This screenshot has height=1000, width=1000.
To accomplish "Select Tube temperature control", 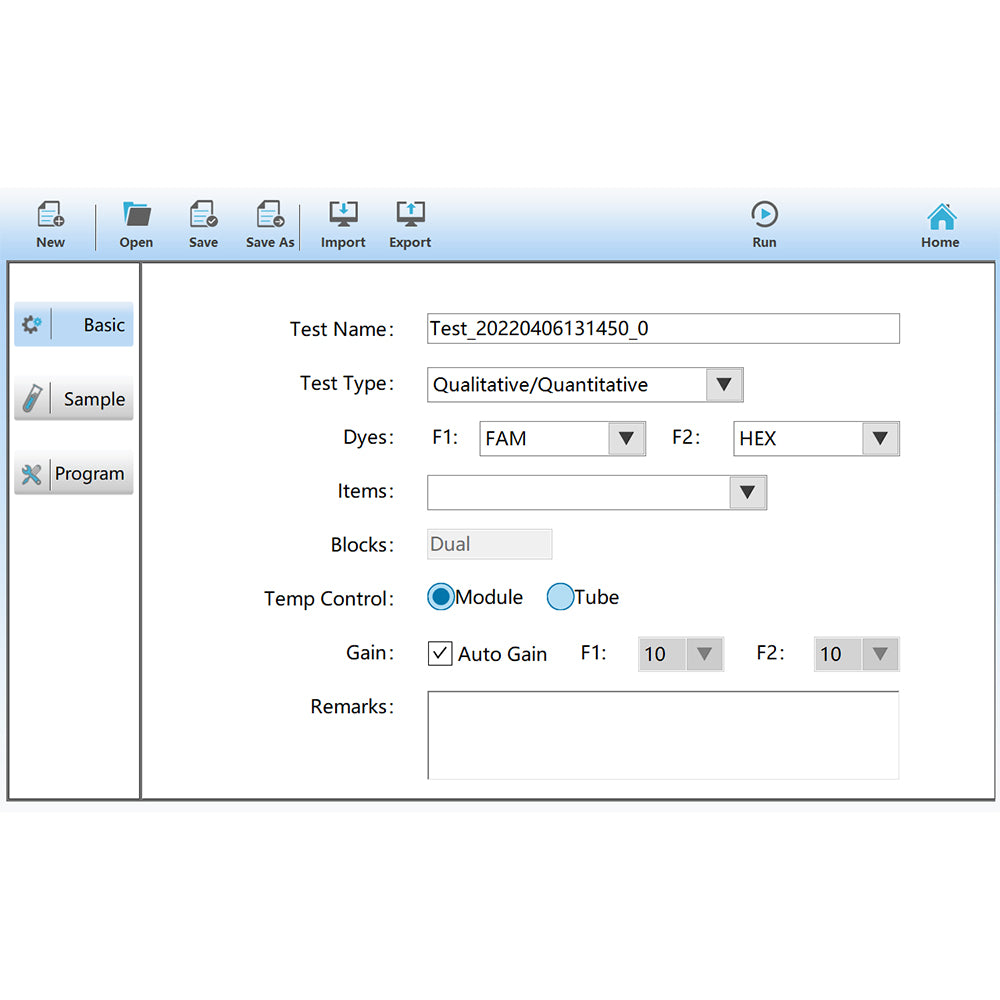I will click(x=560, y=597).
